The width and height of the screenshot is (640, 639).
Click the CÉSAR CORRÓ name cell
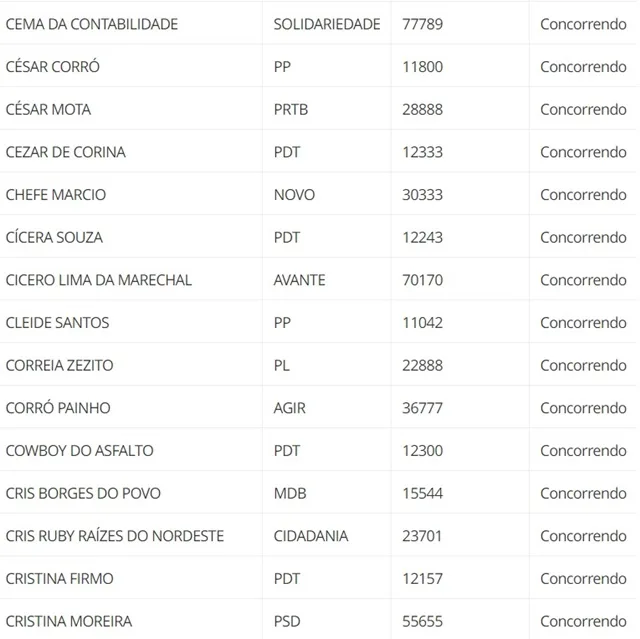click(53, 67)
